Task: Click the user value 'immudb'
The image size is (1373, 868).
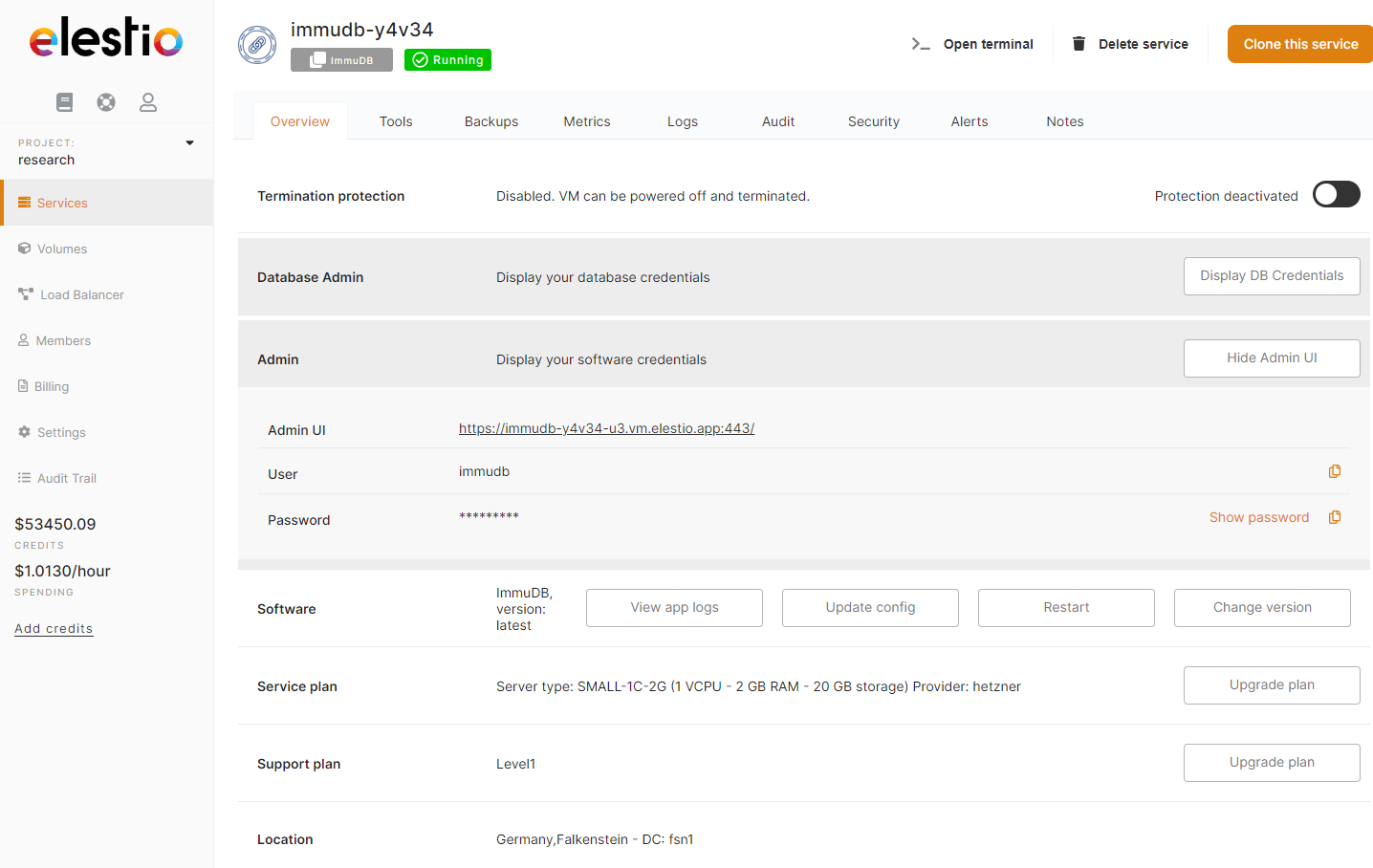Action: pos(484,471)
